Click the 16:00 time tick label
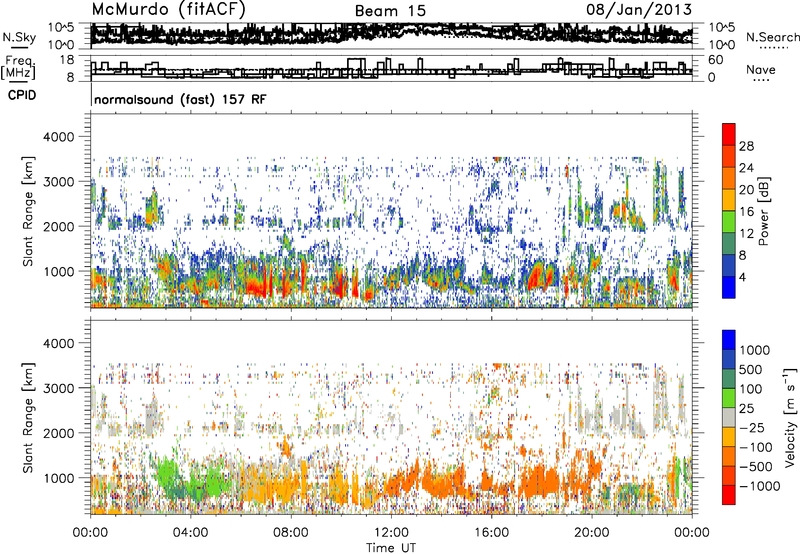The image size is (800, 554). (491, 533)
